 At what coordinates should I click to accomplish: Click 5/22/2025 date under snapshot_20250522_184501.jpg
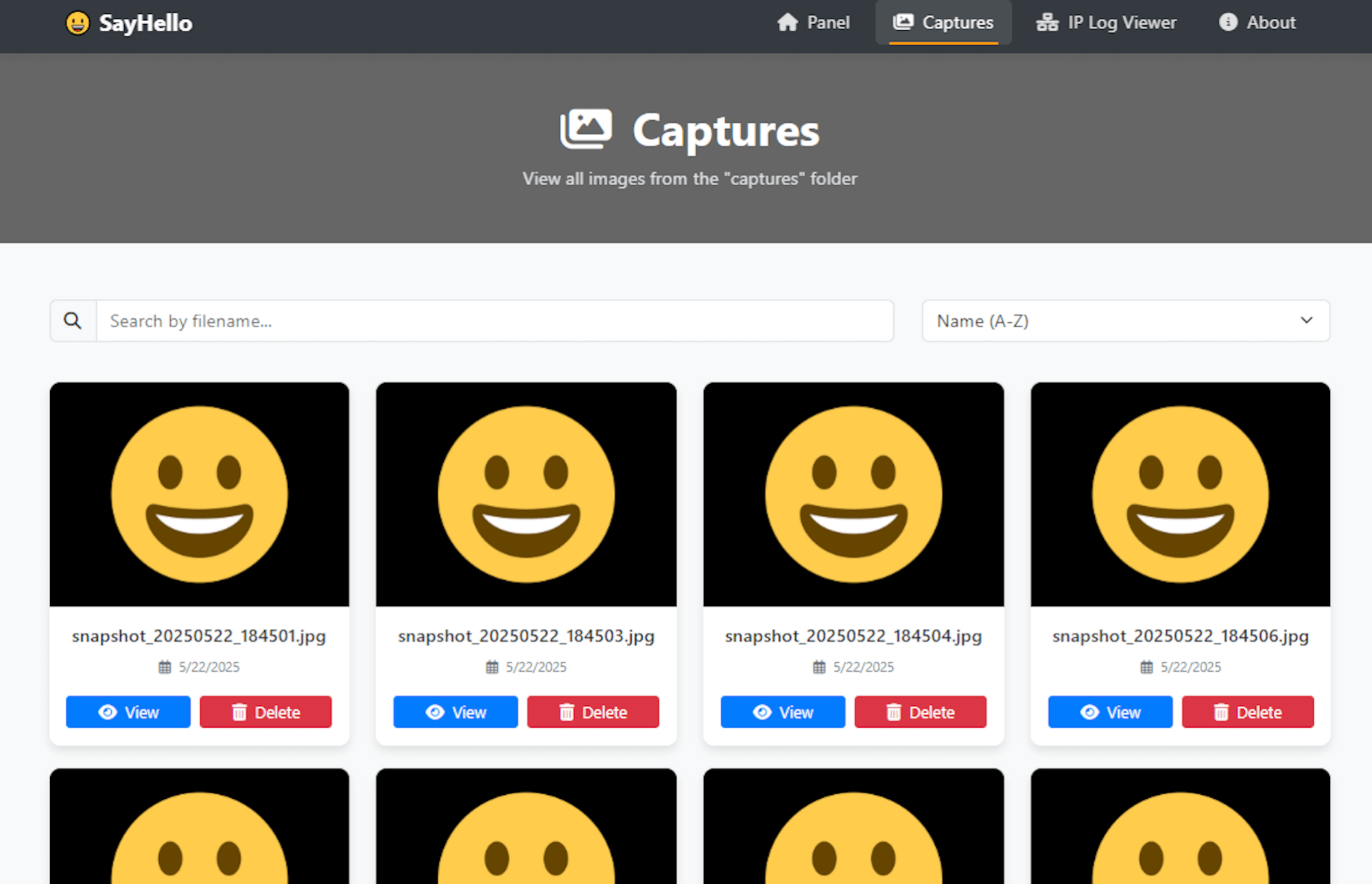coord(209,667)
